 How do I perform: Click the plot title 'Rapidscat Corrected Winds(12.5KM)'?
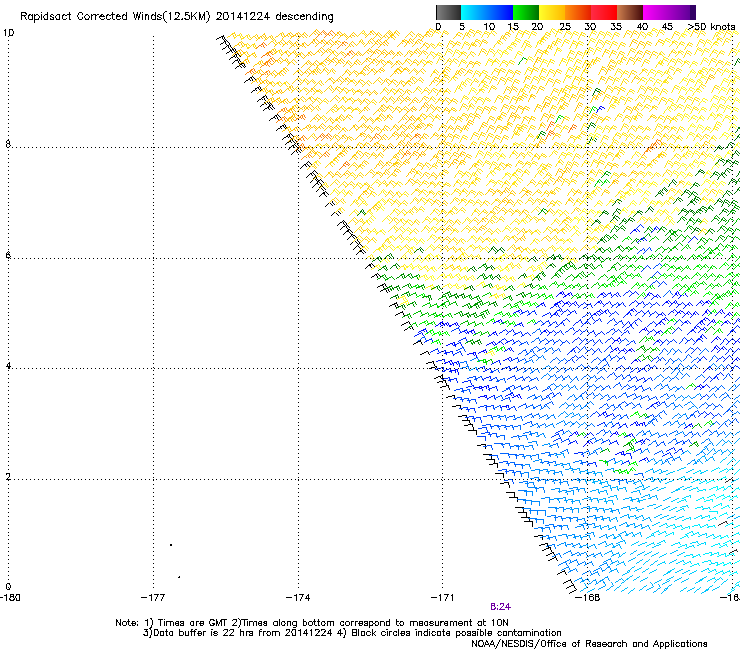tap(115, 17)
